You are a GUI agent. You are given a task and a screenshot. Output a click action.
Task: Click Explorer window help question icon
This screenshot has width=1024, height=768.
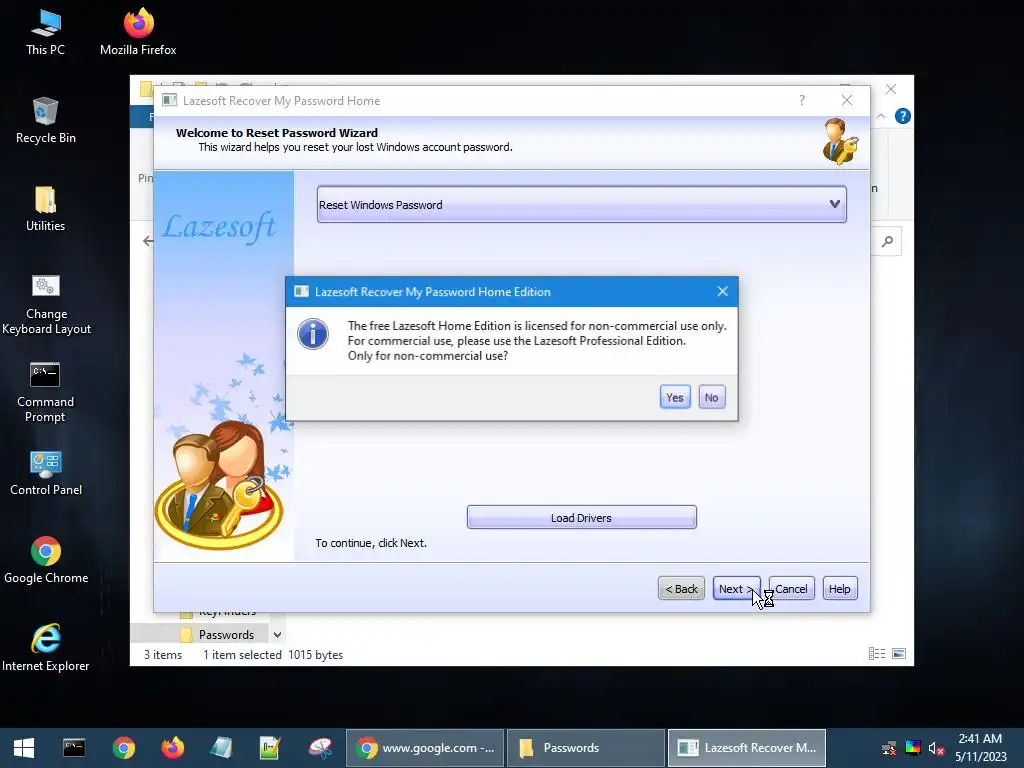click(903, 116)
